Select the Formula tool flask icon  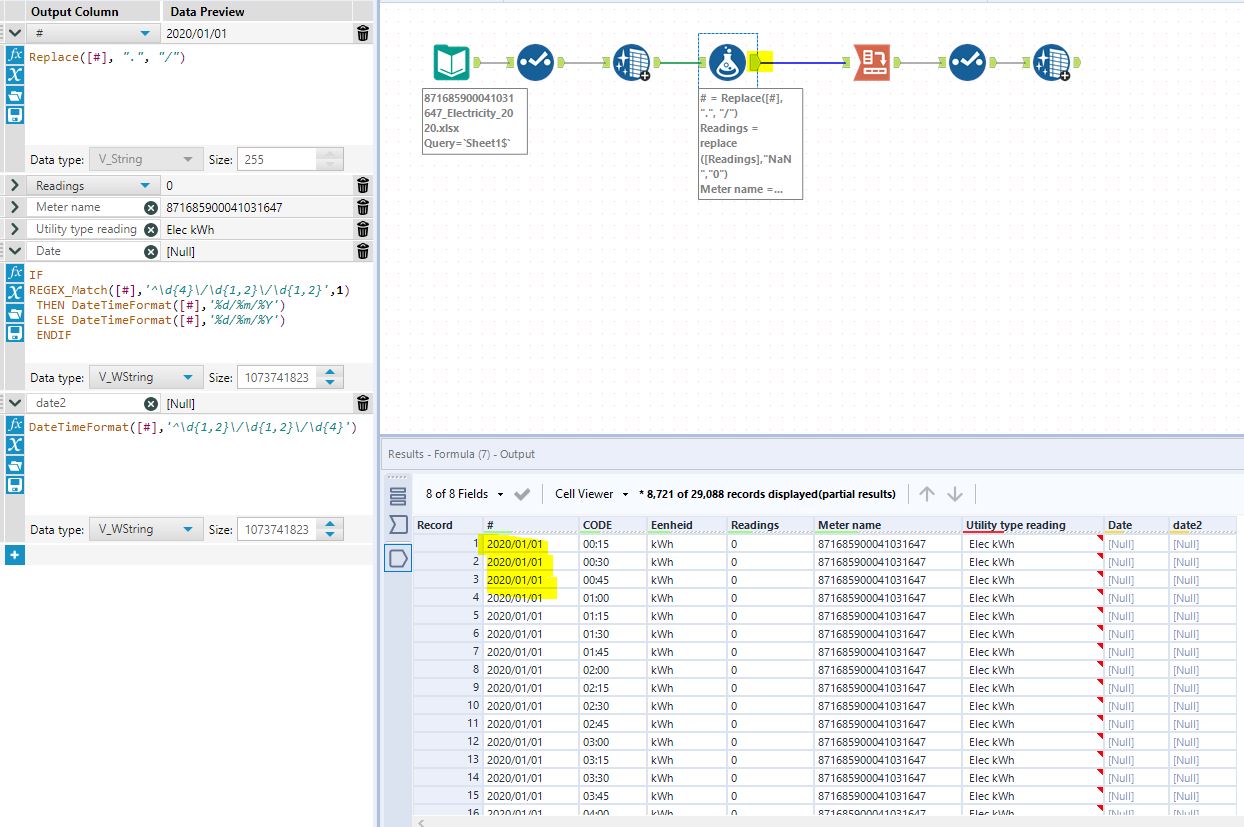(727, 62)
